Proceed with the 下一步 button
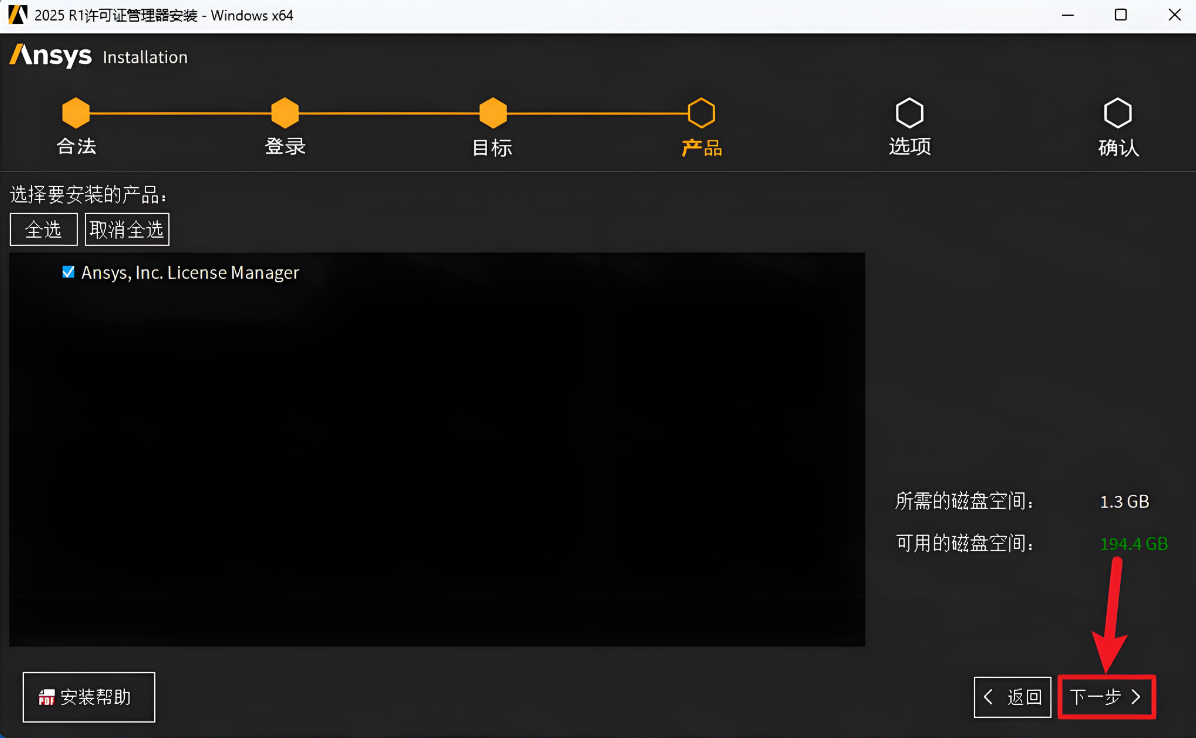Screen dimensions: 1196x738 1107,697
